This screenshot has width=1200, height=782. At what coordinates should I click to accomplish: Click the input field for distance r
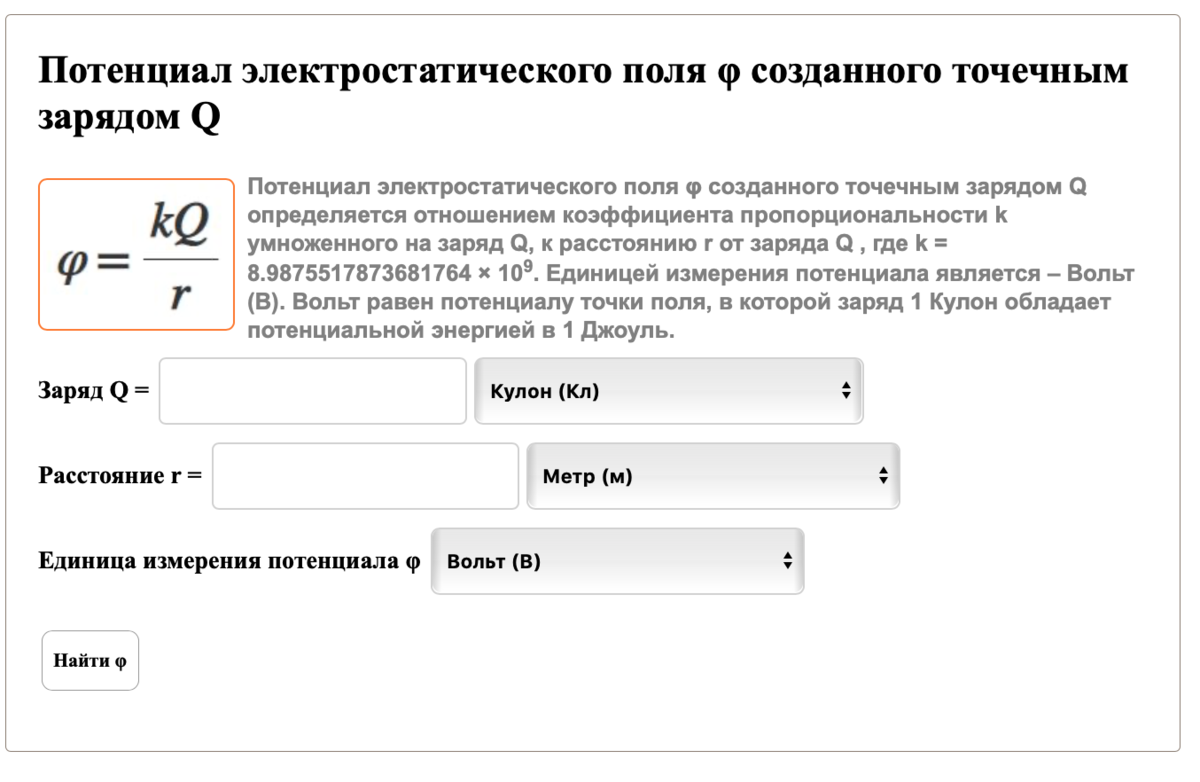(x=365, y=476)
